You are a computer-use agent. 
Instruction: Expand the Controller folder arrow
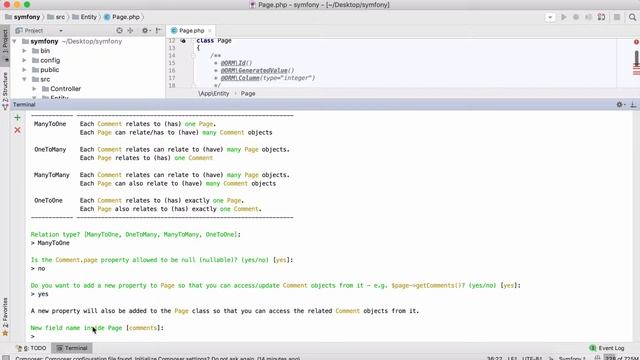point(34,89)
